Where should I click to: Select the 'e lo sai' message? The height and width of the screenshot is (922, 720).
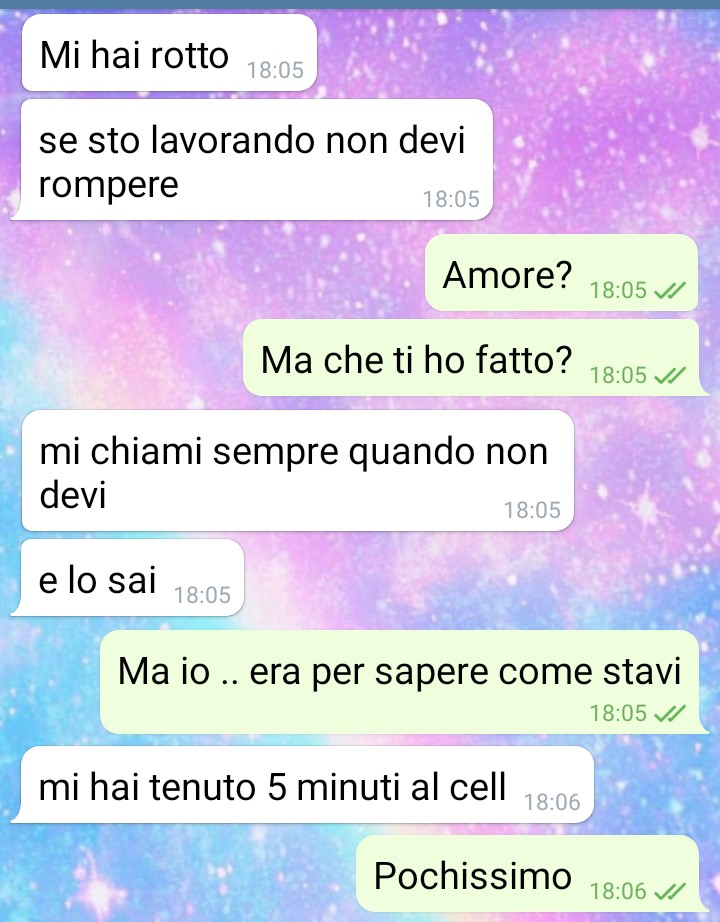point(128,578)
